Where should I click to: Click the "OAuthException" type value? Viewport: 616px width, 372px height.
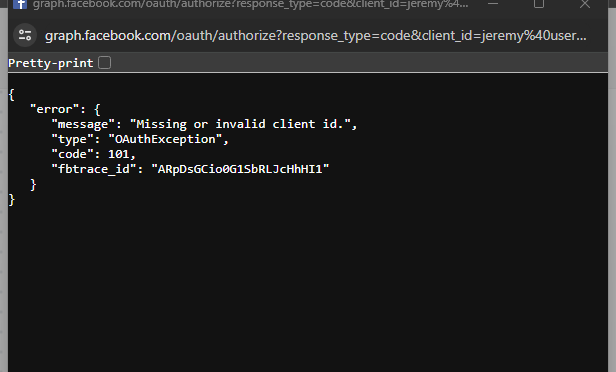[165, 139]
